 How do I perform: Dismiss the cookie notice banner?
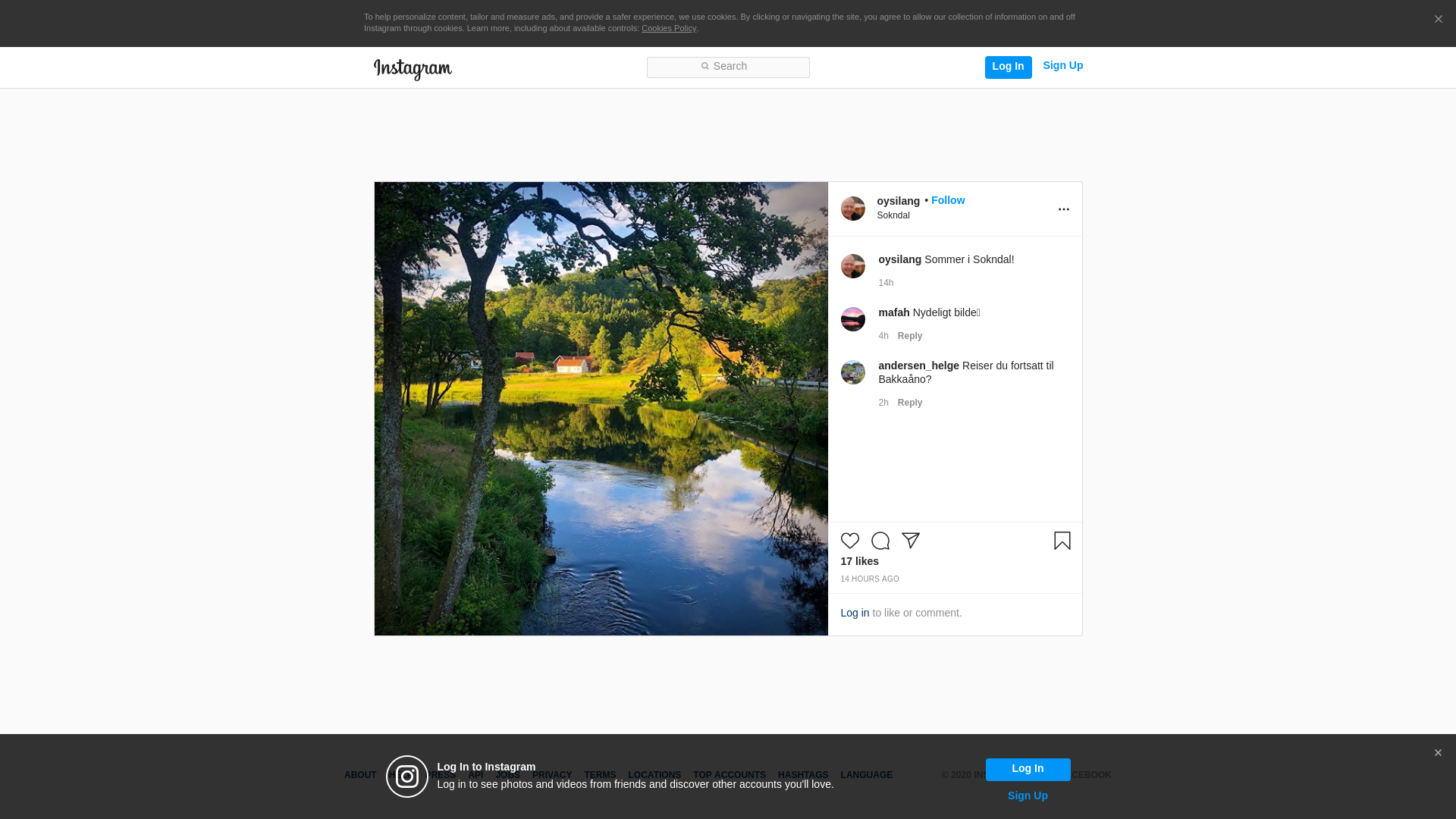tap(1438, 20)
